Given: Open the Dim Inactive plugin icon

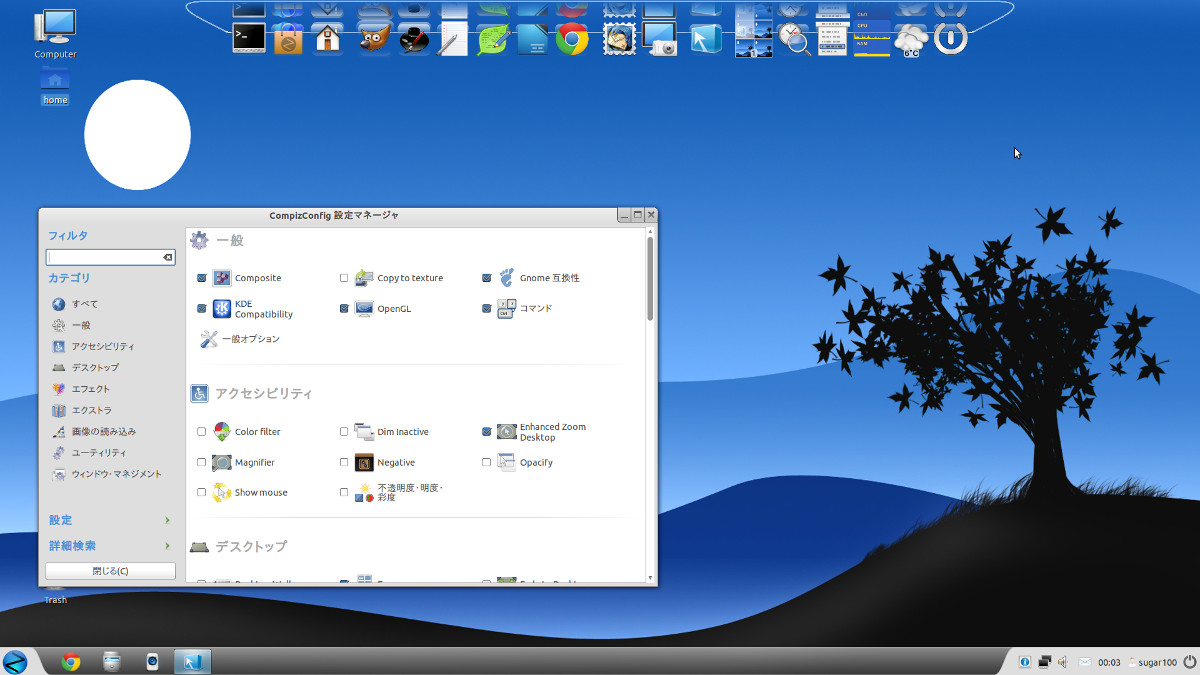Looking at the screenshot, I should (364, 432).
